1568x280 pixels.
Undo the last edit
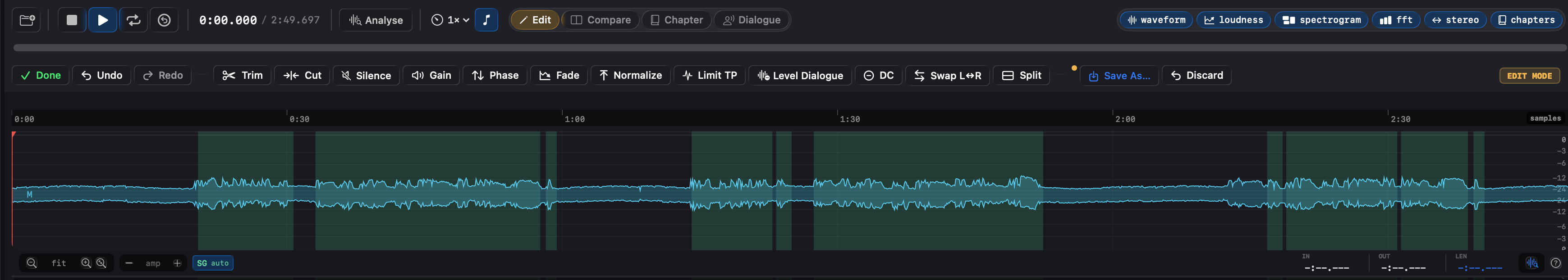101,75
